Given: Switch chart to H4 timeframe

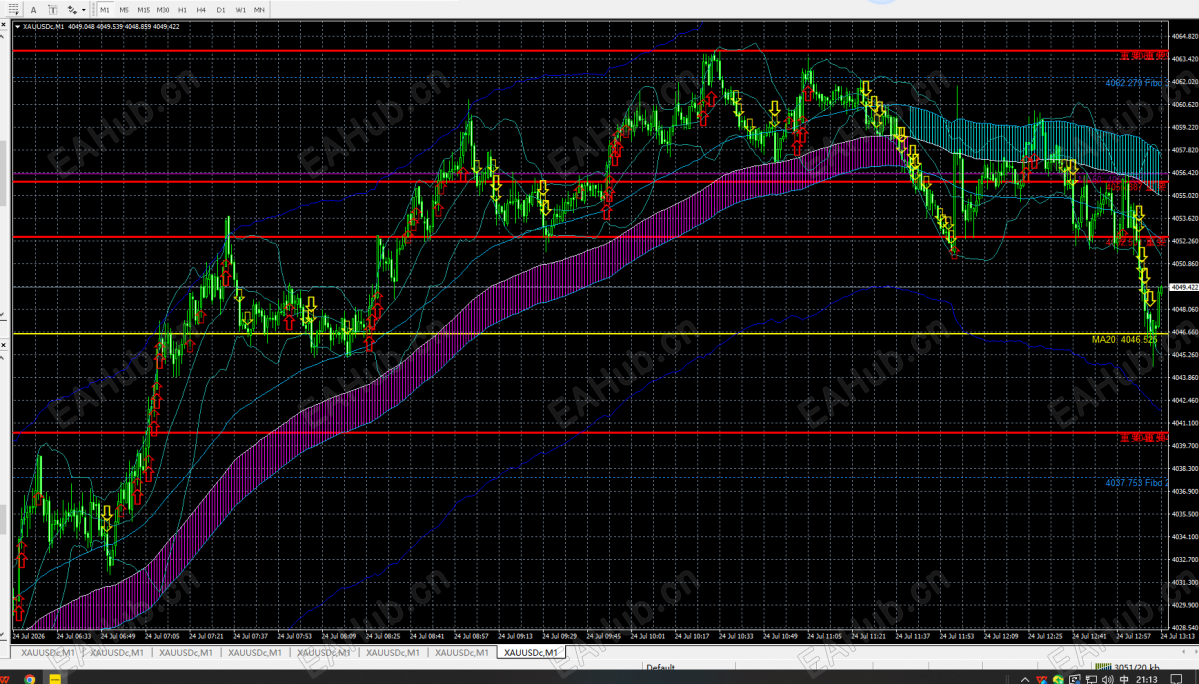Looking at the screenshot, I should click(x=201, y=10).
